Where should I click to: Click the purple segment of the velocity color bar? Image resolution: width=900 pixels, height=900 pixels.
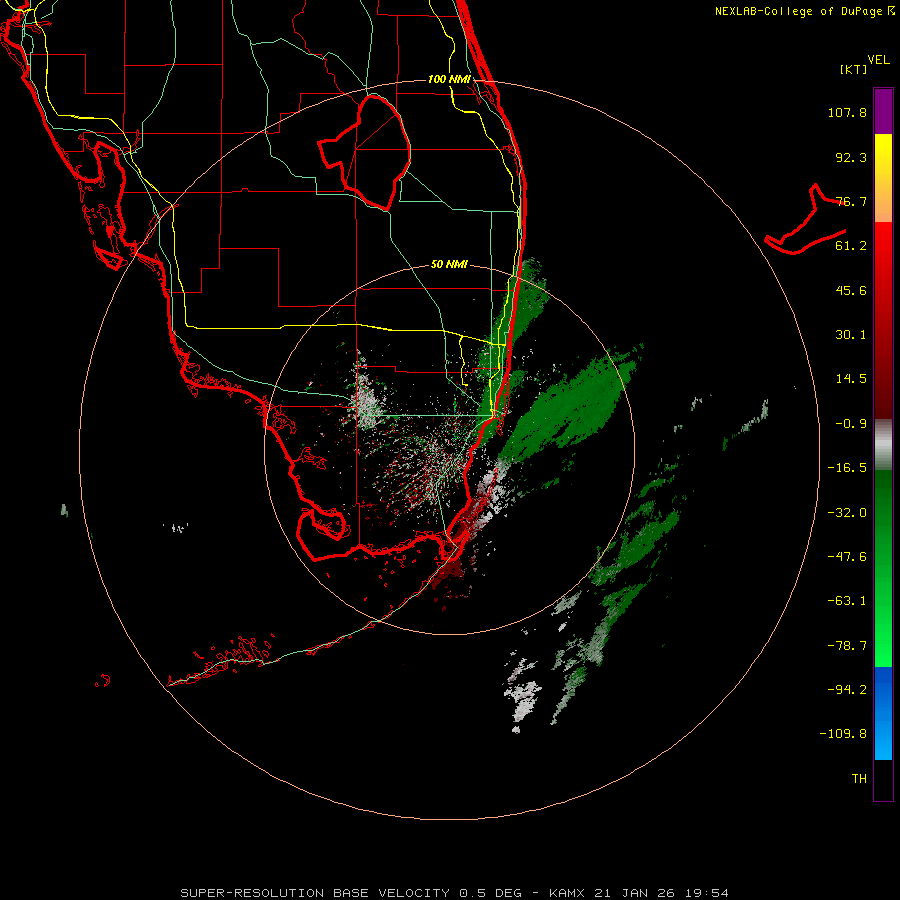(x=883, y=111)
